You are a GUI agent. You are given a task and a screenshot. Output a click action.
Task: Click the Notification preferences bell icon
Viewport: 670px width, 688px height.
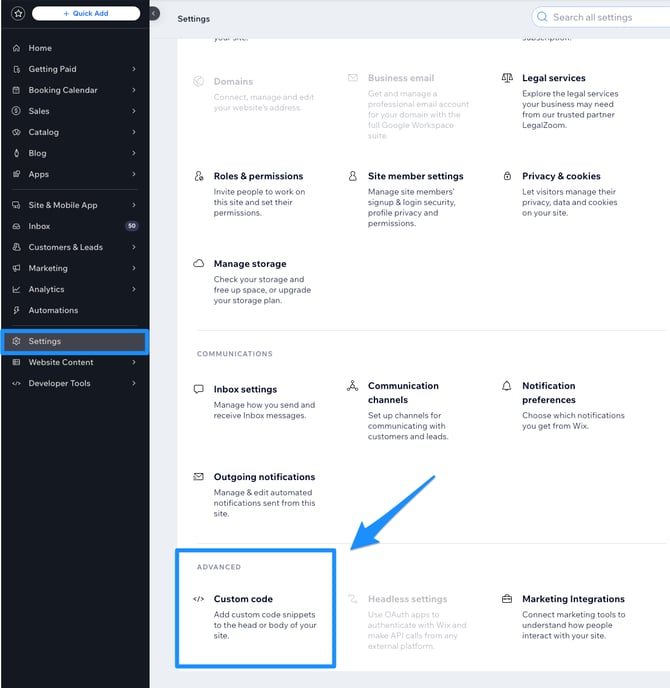506,386
